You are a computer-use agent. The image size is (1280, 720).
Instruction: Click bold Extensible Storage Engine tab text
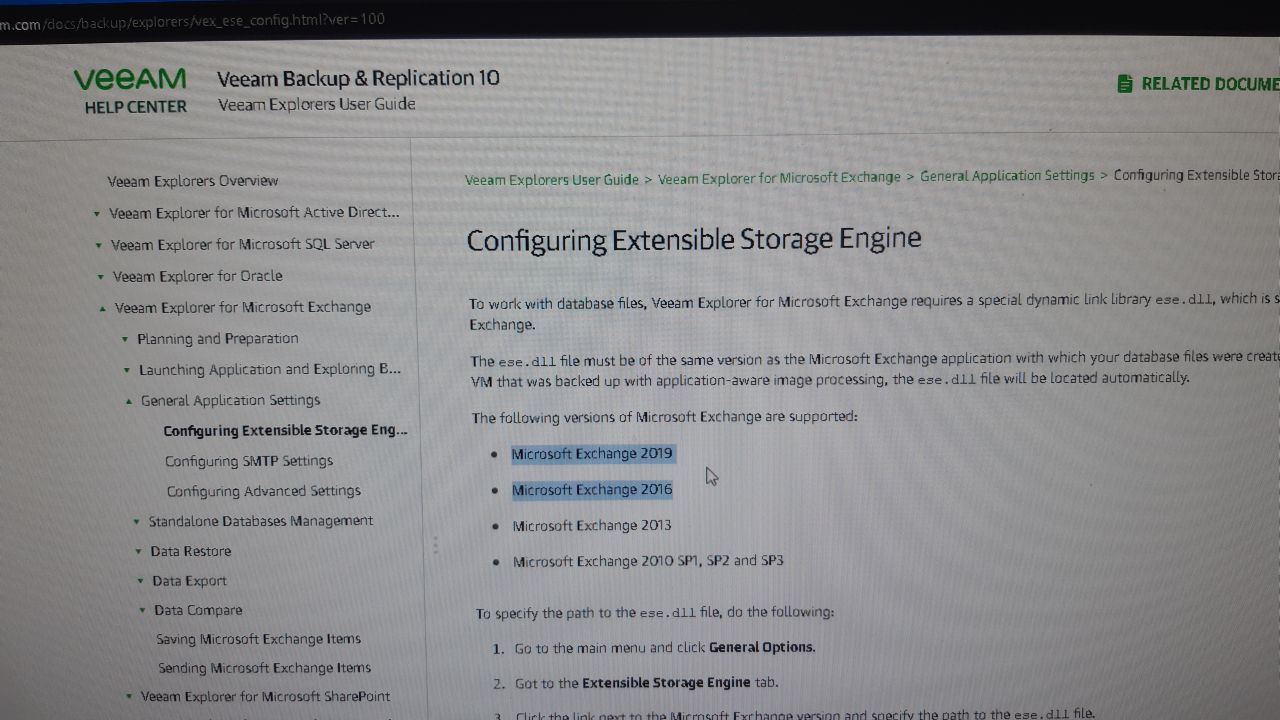(666, 683)
